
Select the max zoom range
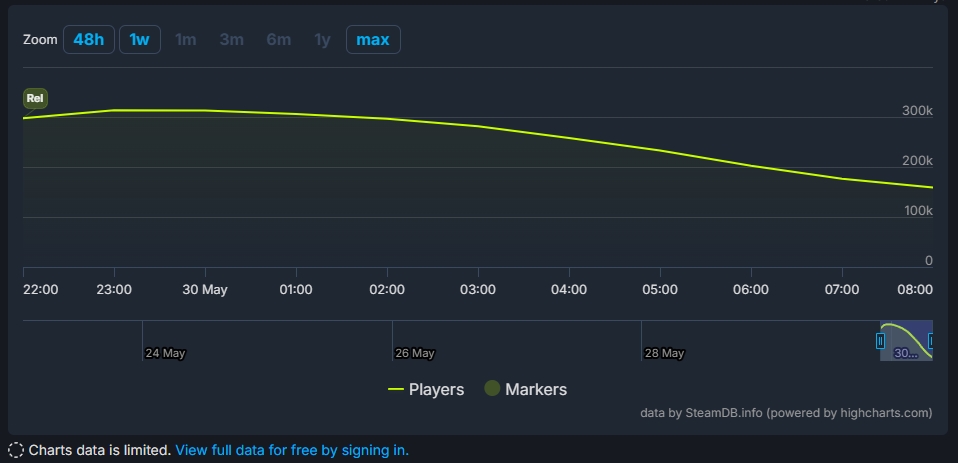(373, 40)
